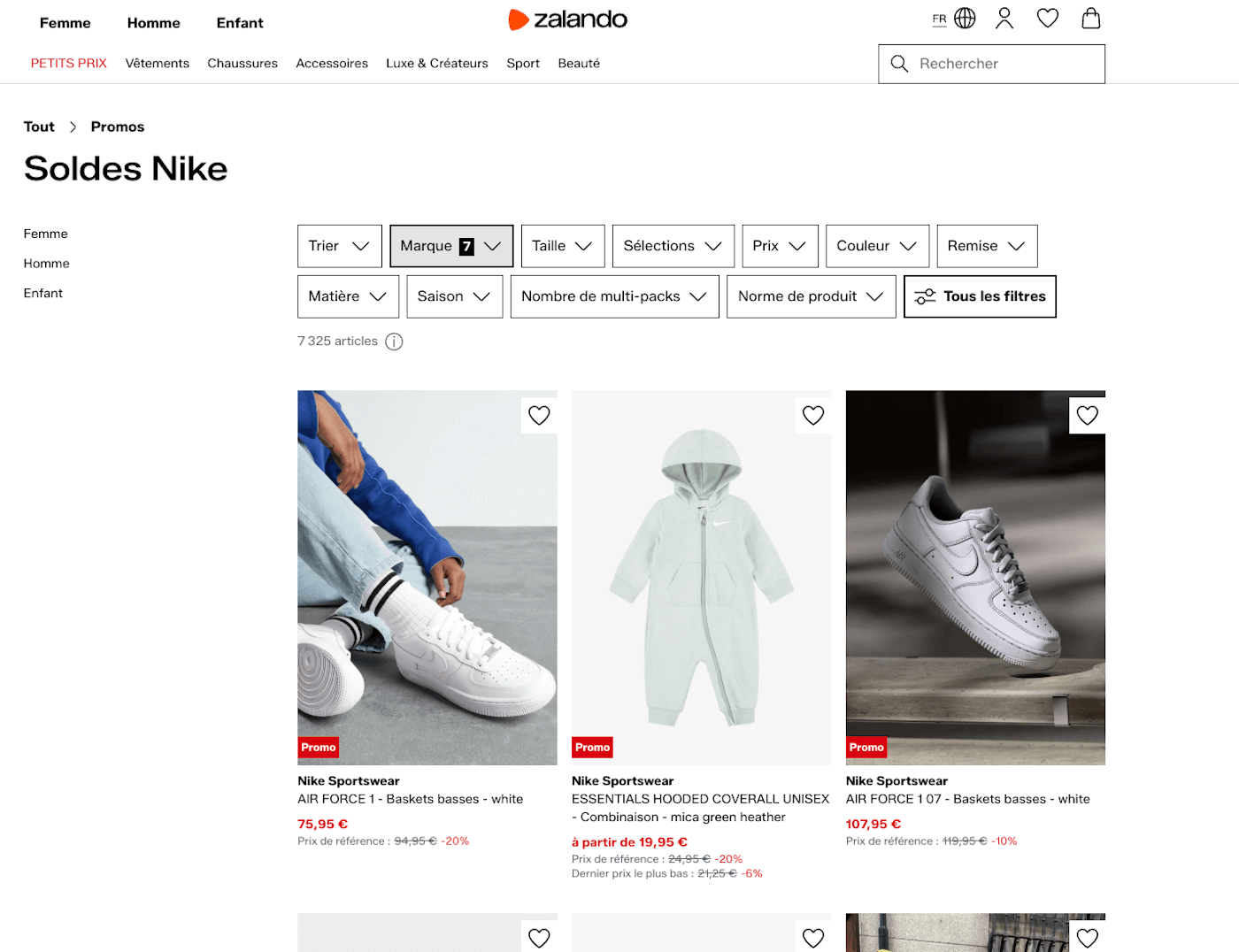Open the language selector globe icon
This screenshot has height=952, width=1239.
(x=964, y=17)
